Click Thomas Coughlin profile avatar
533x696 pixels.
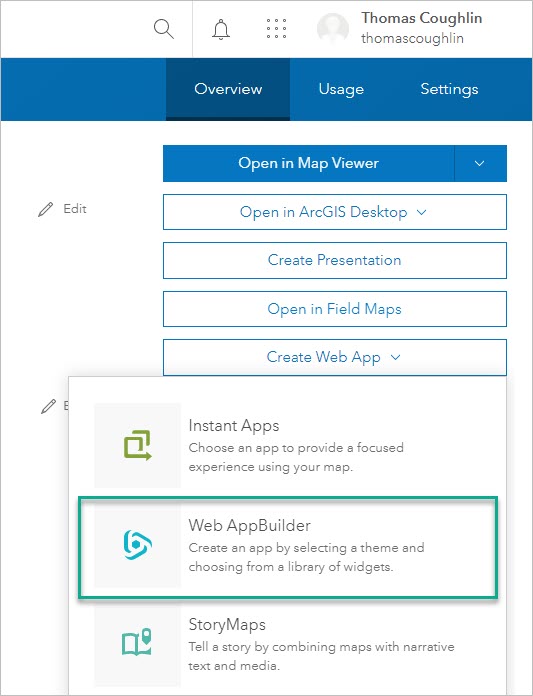333,29
